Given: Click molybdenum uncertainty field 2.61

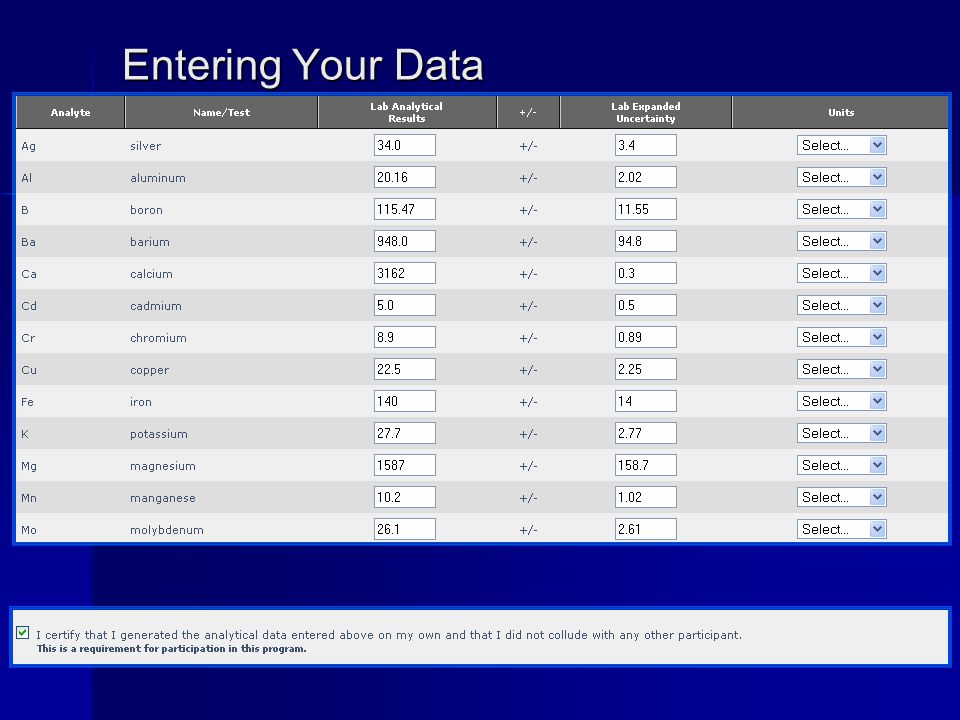Looking at the screenshot, I should coord(646,529).
